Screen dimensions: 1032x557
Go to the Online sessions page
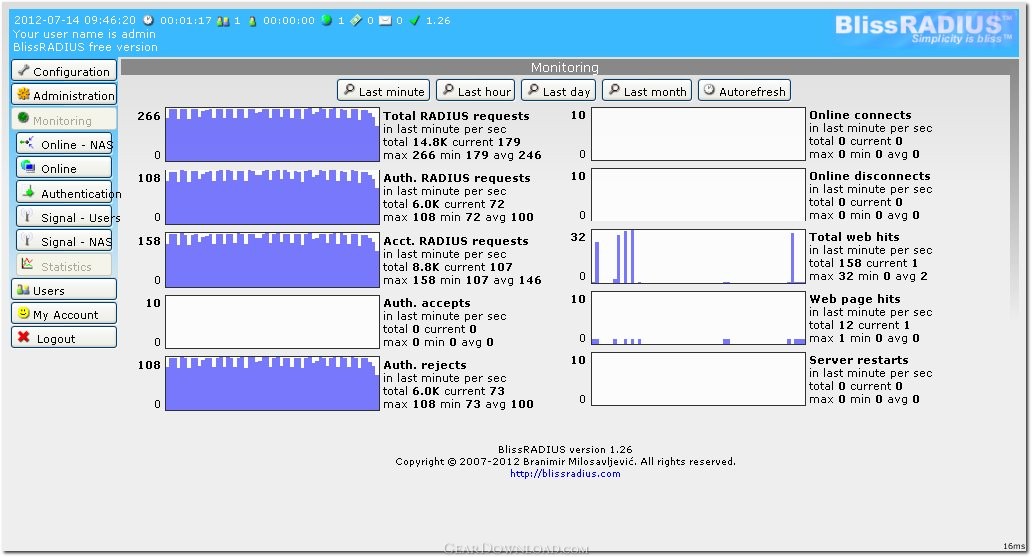64,167
